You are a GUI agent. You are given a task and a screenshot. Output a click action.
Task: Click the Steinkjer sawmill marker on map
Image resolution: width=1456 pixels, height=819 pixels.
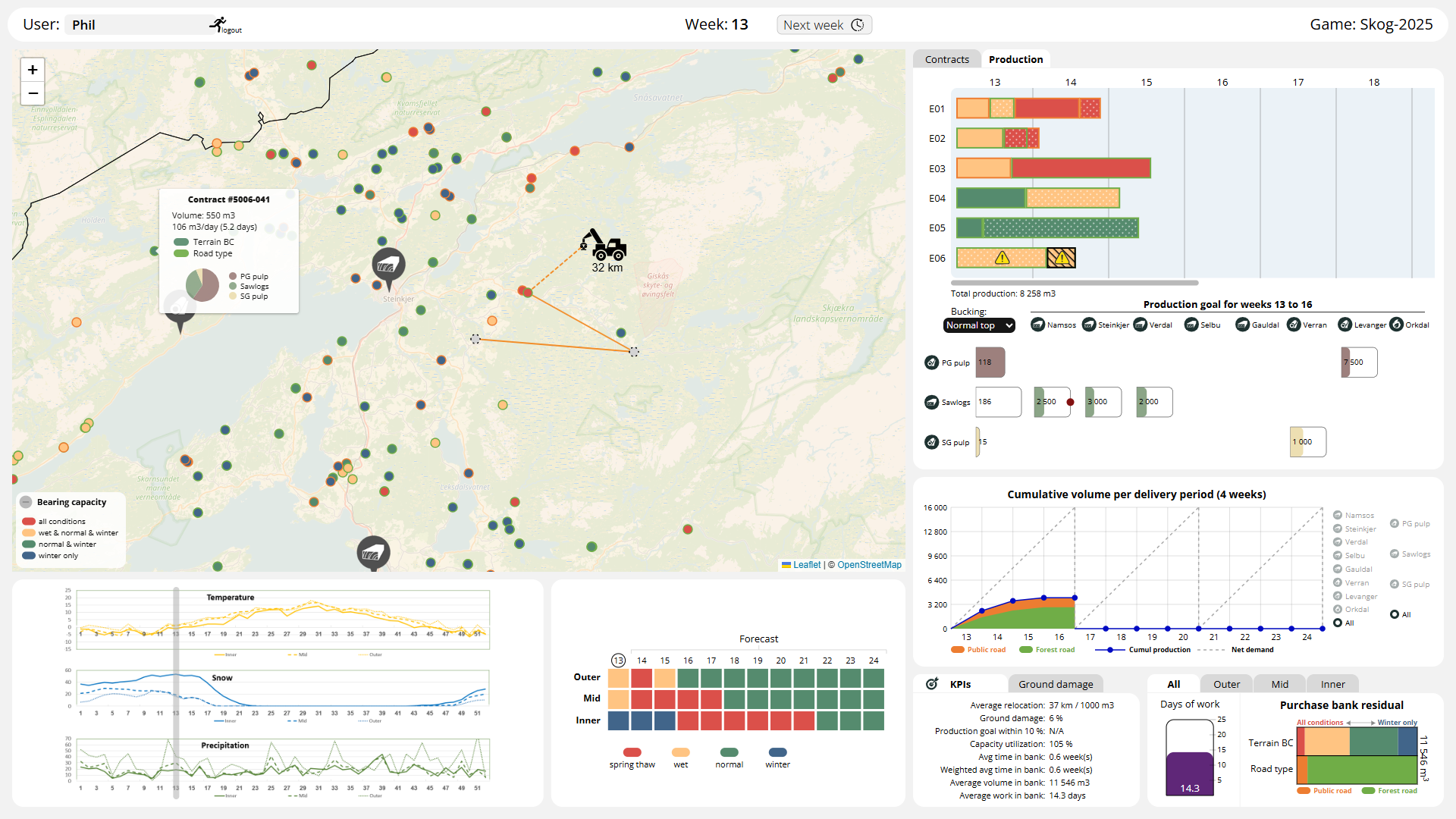click(388, 265)
